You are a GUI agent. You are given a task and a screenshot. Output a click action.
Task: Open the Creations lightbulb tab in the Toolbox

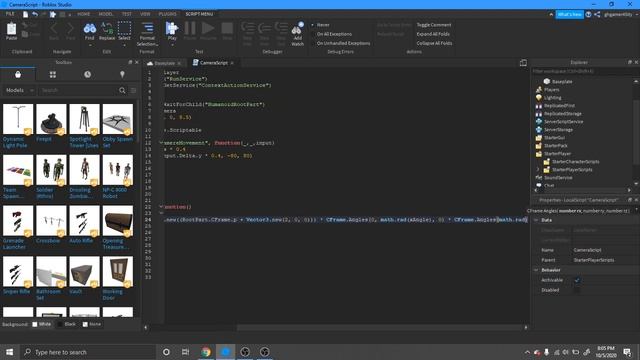click(122, 74)
